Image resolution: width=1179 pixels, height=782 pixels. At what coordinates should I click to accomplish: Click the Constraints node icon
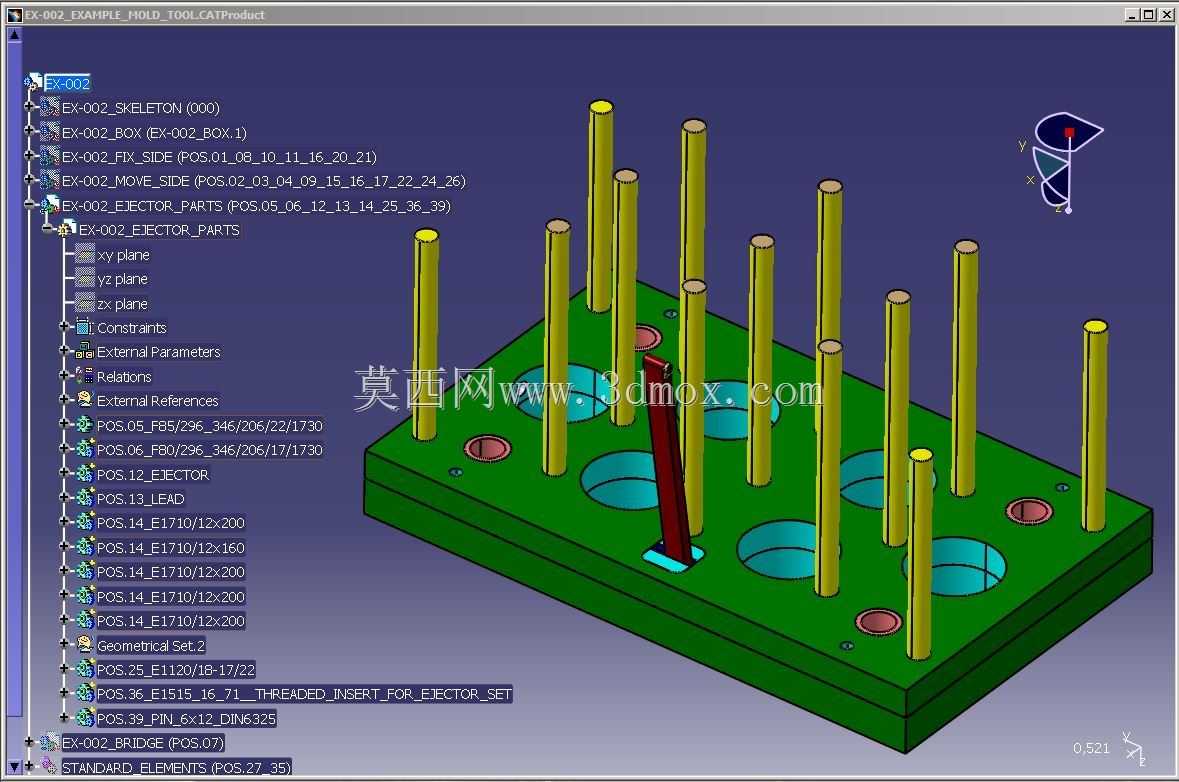click(85, 327)
